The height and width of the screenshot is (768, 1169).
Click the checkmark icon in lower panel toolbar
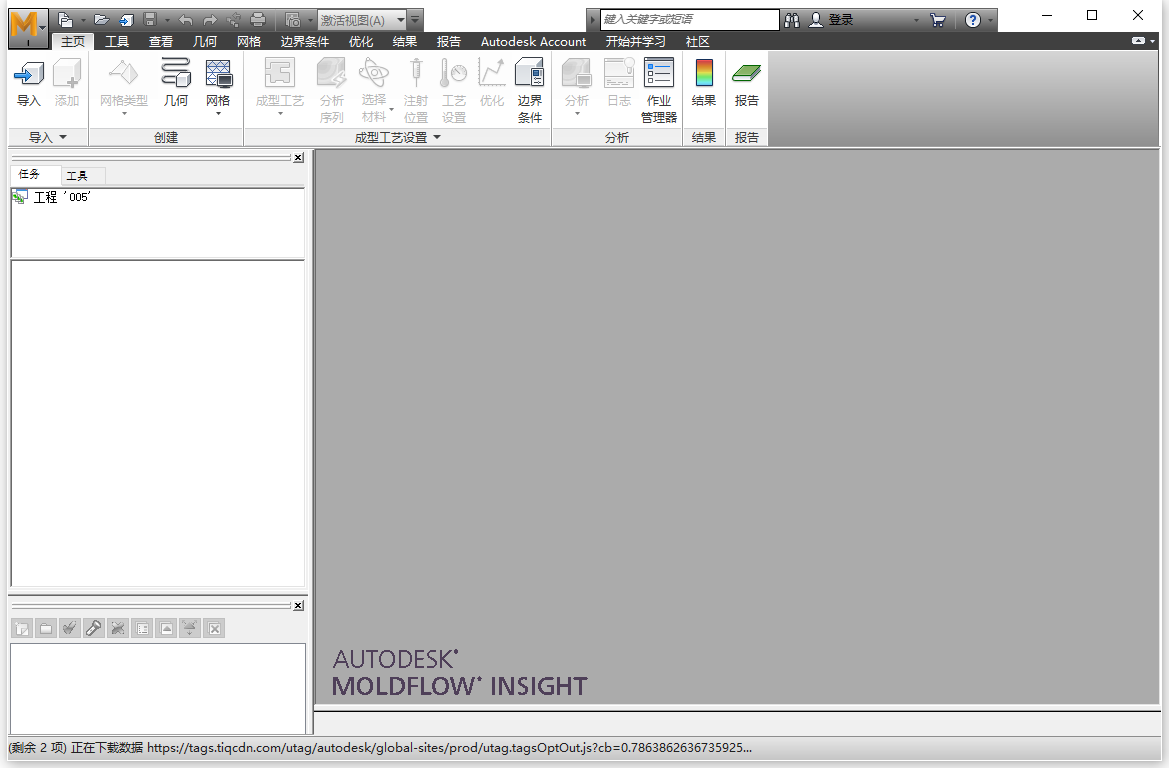pos(70,629)
